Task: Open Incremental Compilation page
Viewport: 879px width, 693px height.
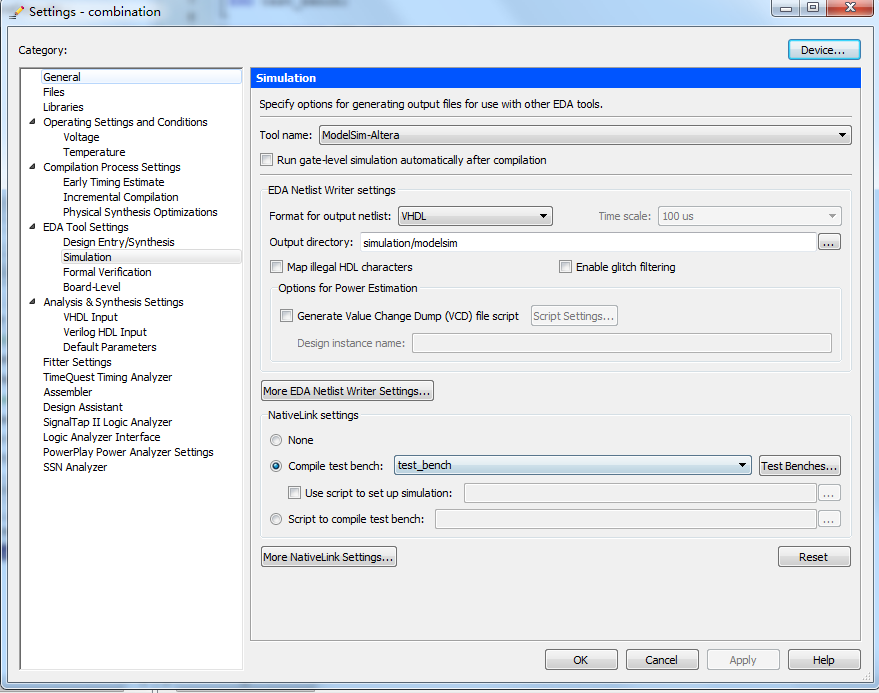Action: pyautogui.click(x=121, y=197)
